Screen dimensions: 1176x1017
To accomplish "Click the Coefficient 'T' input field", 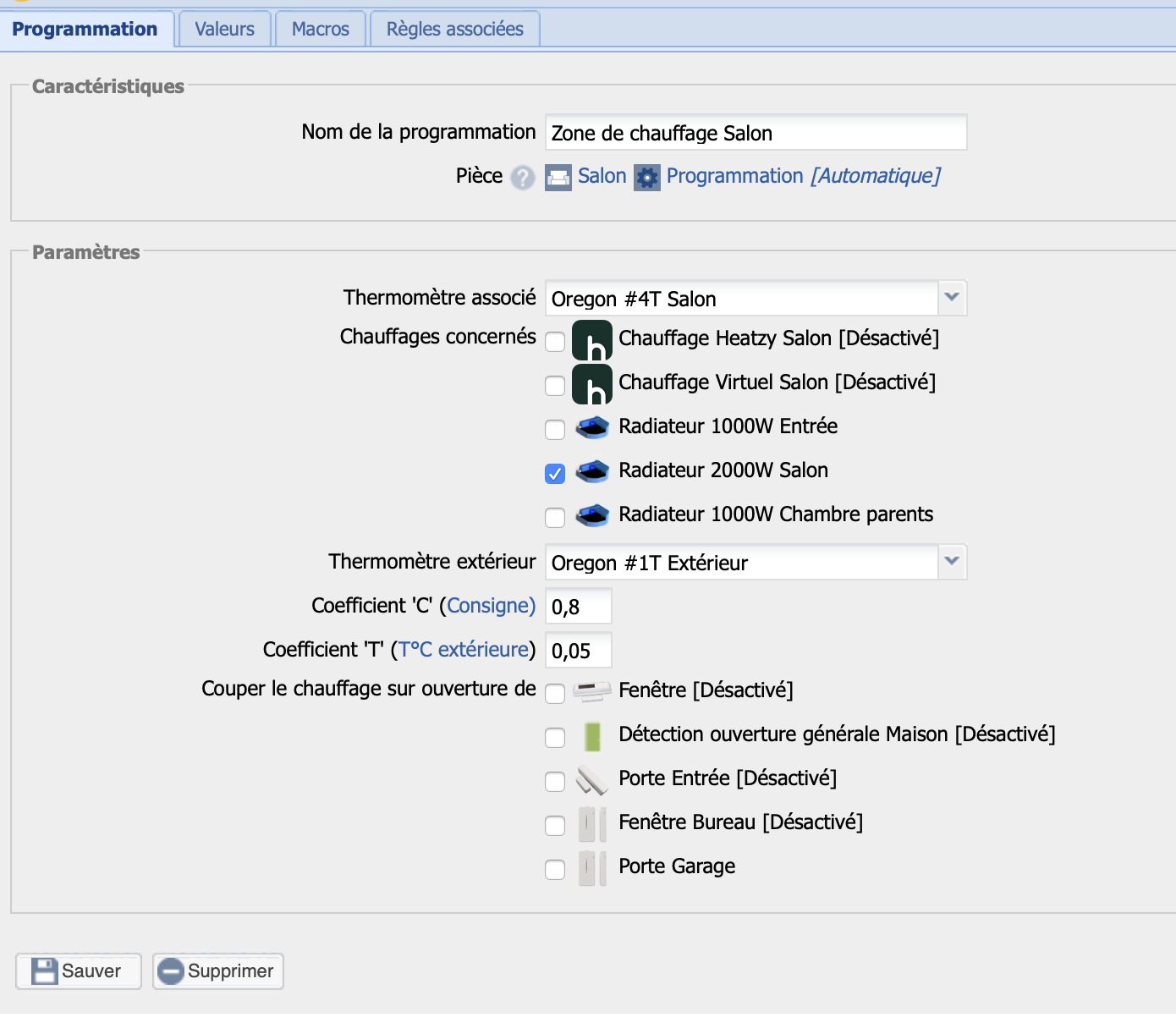I will (x=578, y=651).
